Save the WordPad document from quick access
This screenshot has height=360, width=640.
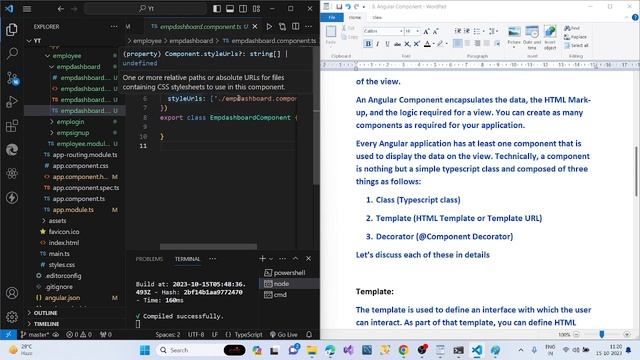pyautogui.click(x=339, y=7)
